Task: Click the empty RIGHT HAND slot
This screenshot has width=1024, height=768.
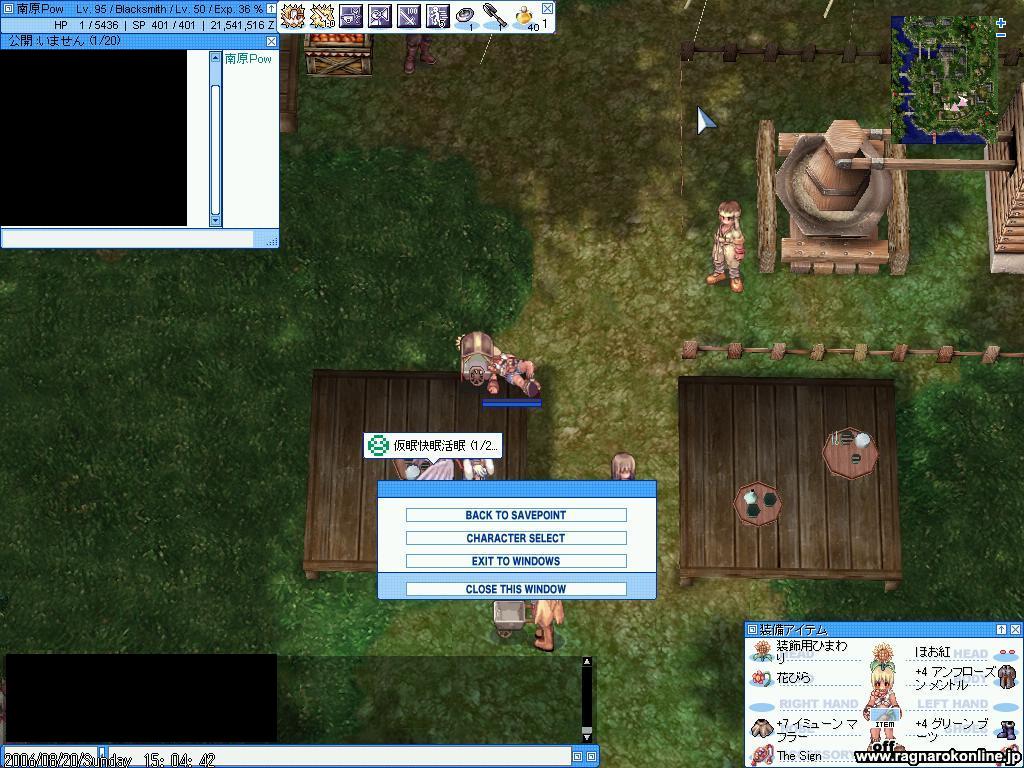Action: tap(761, 707)
